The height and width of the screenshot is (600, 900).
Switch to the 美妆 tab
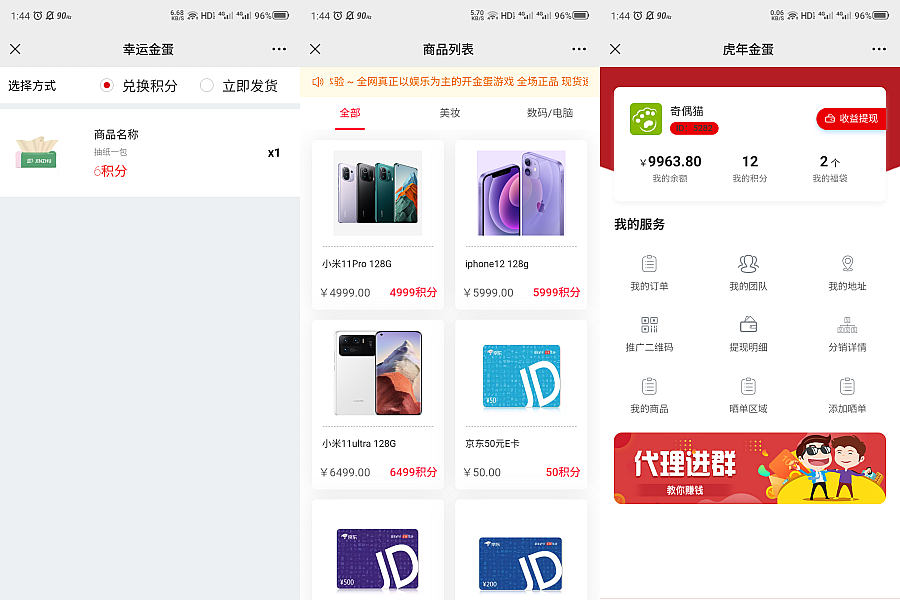450,113
